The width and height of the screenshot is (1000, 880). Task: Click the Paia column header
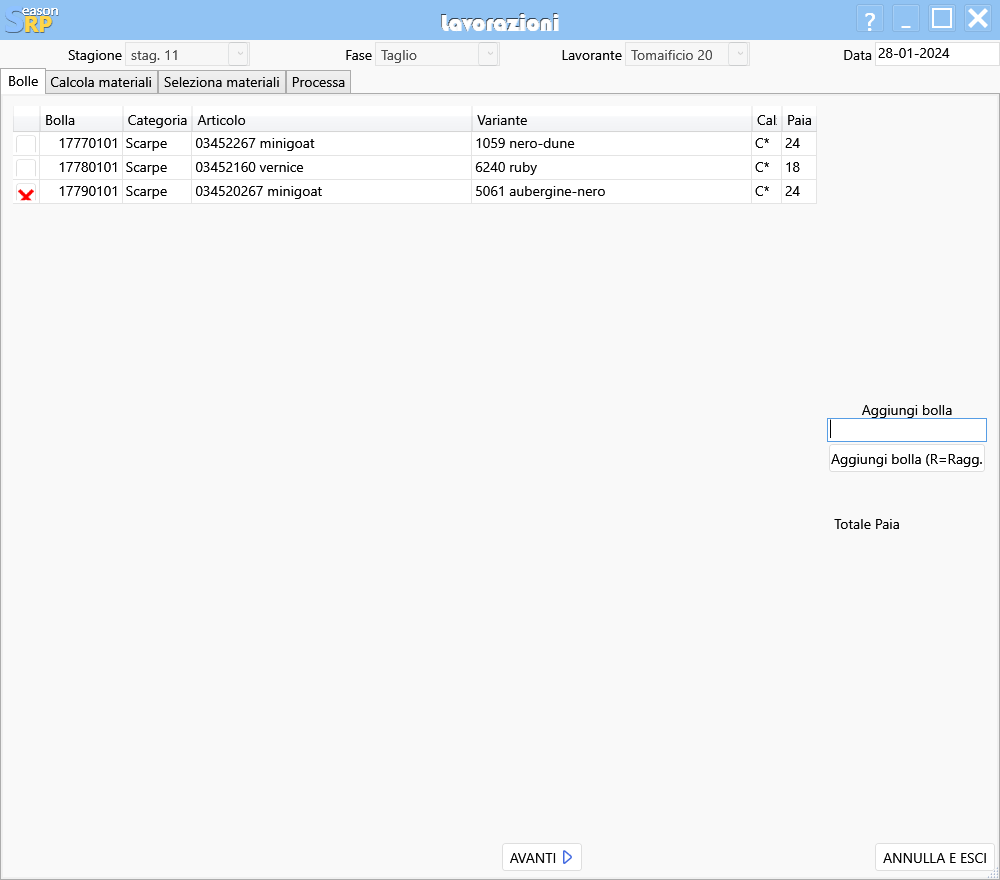799,120
